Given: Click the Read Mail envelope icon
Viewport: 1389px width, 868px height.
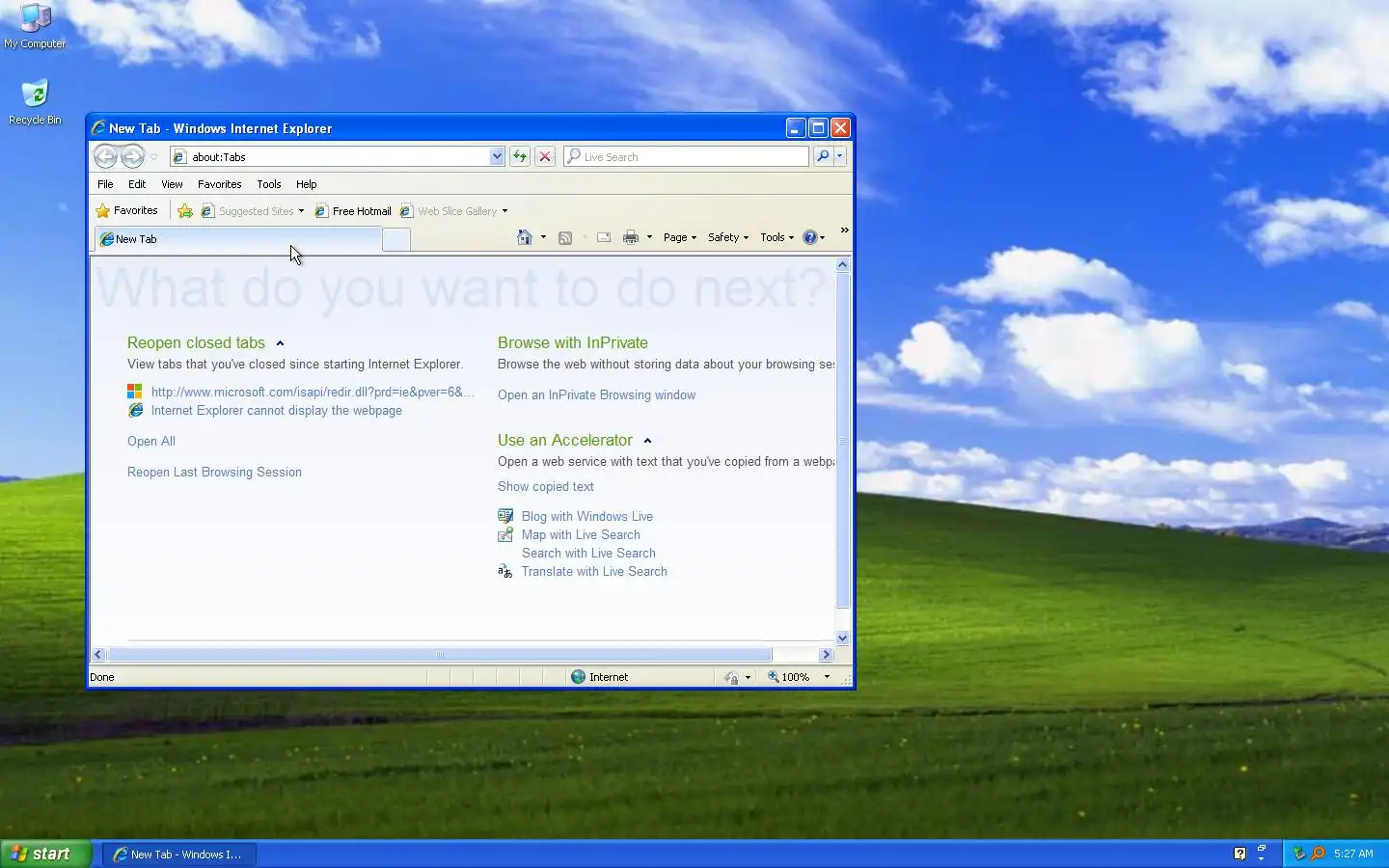Looking at the screenshot, I should tap(604, 237).
